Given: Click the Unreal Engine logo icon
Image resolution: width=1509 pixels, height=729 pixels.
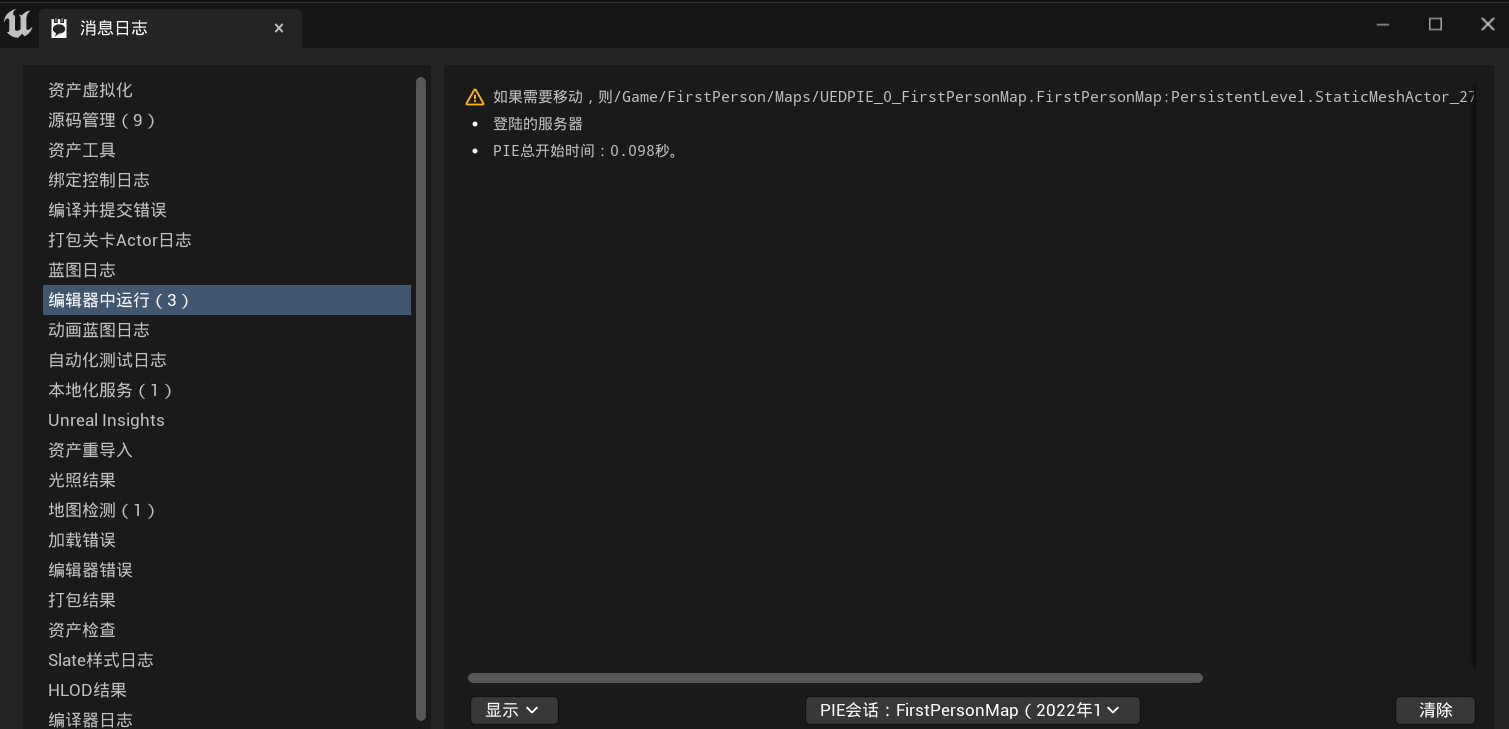Looking at the screenshot, I should point(18,25).
